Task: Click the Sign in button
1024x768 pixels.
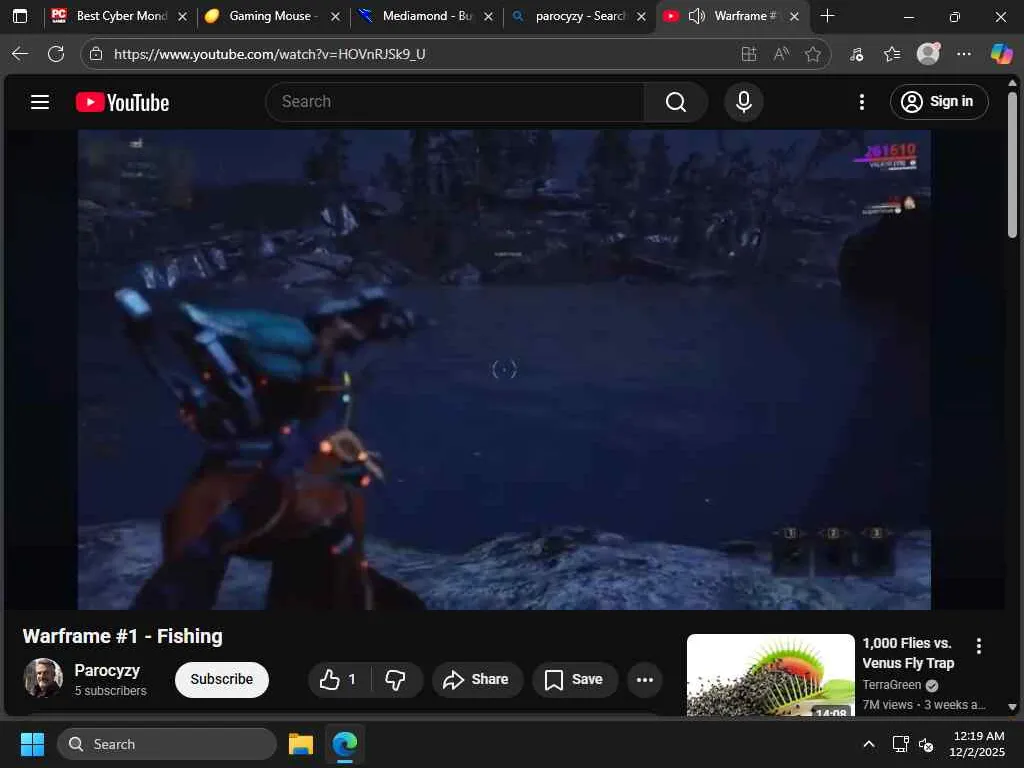Action: (x=938, y=102)
